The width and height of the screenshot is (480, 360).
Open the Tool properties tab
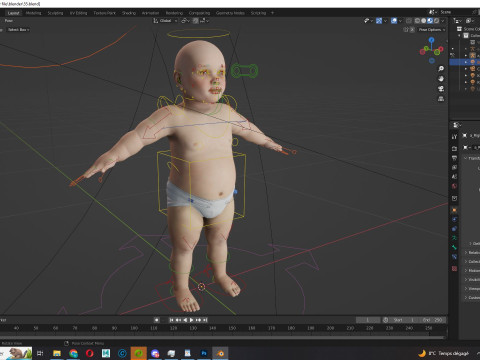point(454,136)
